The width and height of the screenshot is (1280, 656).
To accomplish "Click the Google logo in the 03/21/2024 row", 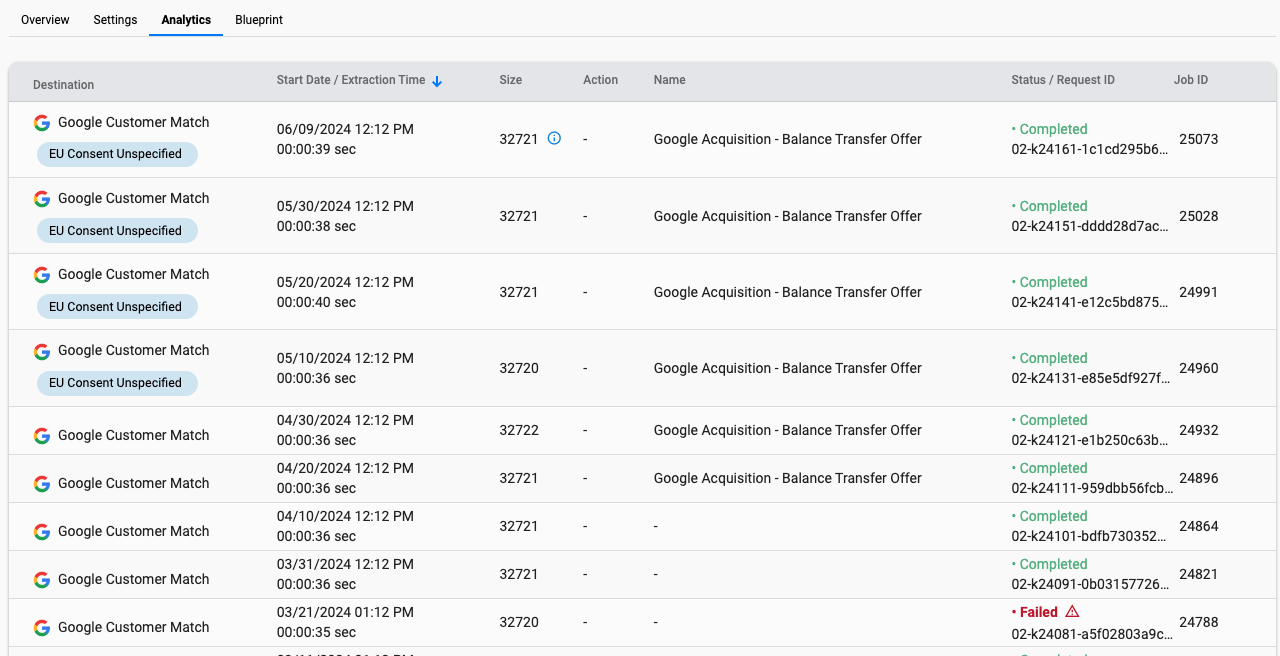I will [42, 628].
